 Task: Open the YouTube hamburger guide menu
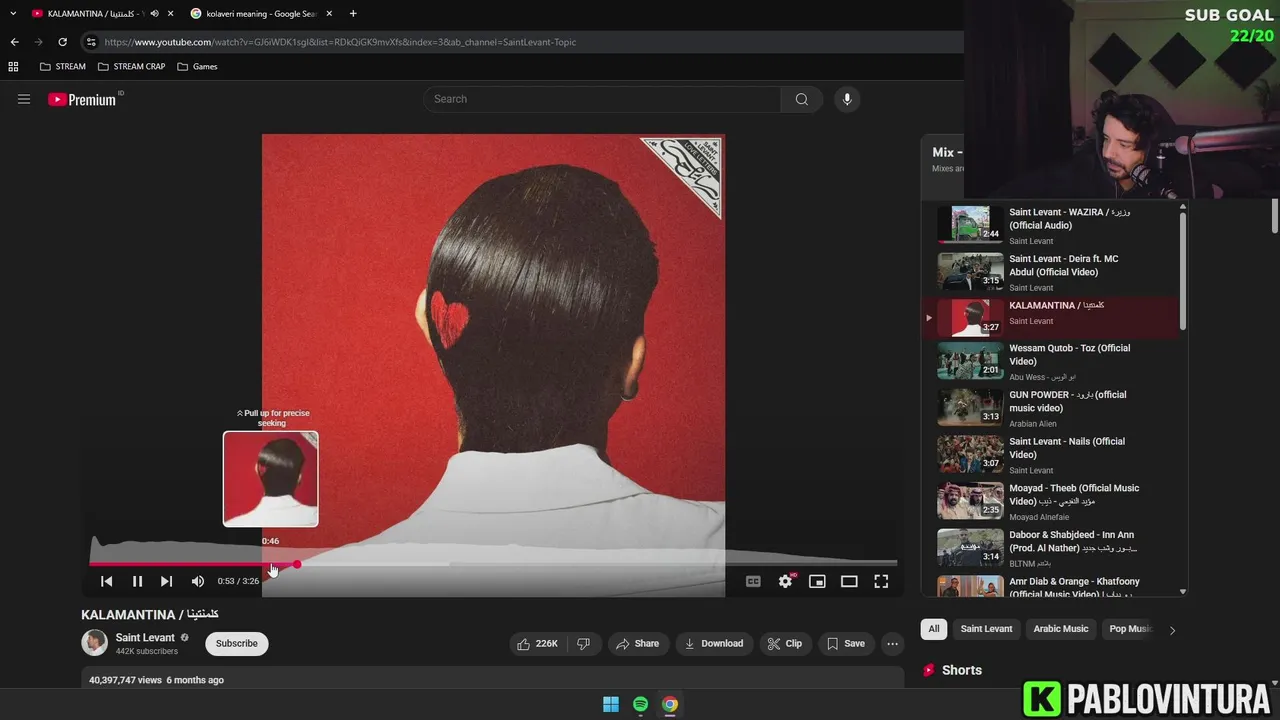click(x=24, y=99)
